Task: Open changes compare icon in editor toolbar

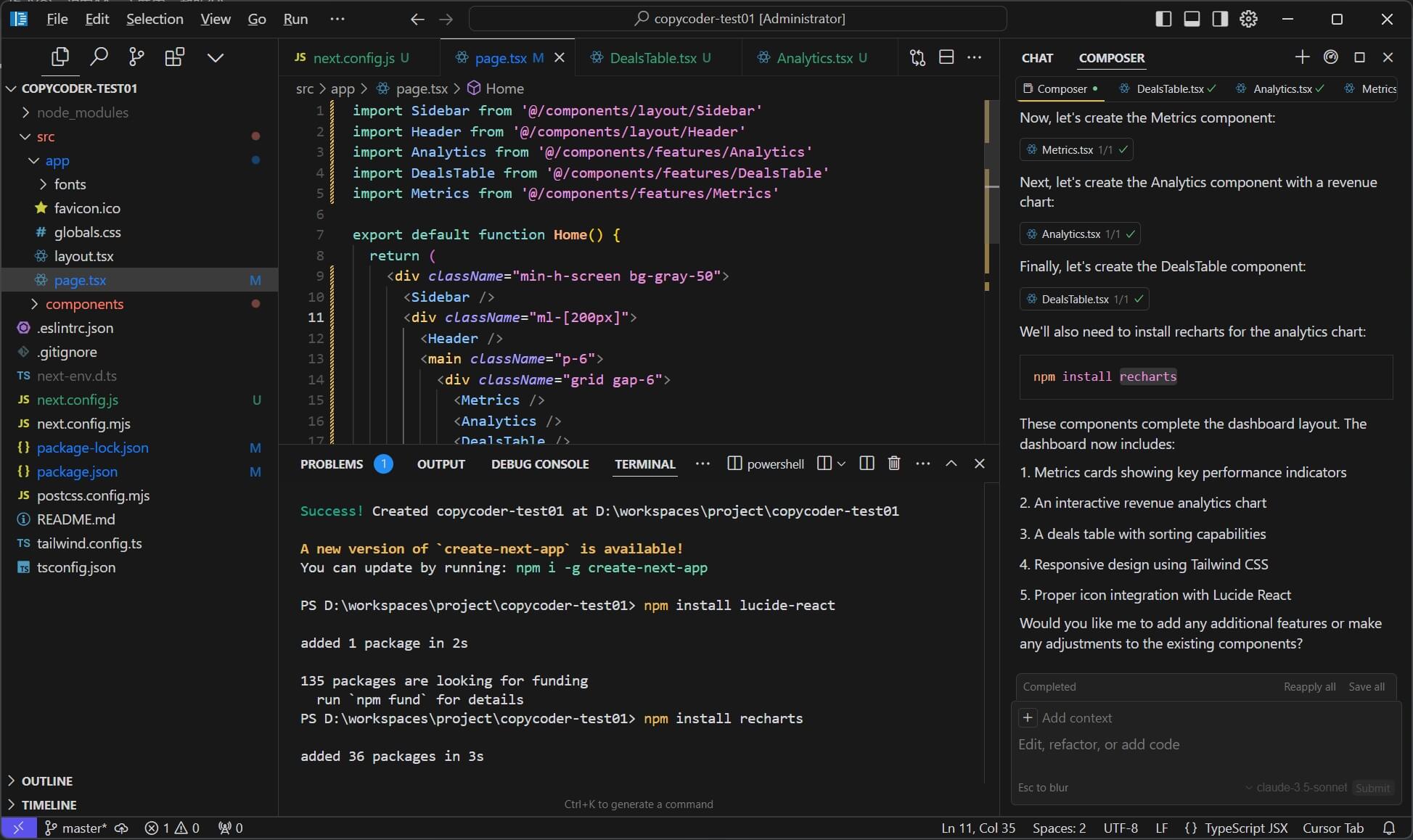Action: [917, 57]
